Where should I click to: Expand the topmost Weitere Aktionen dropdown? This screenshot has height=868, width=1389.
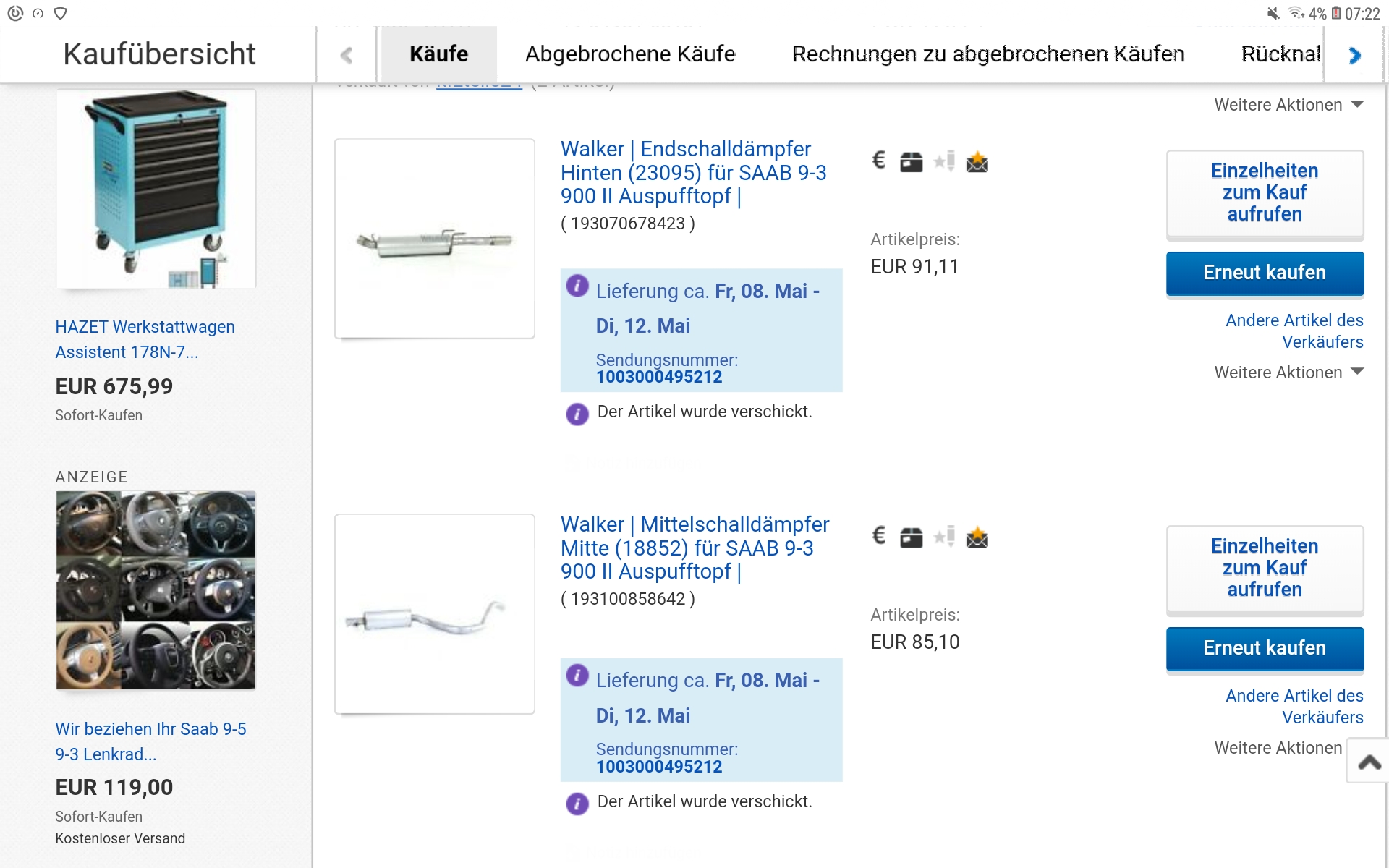[1288, 105]
